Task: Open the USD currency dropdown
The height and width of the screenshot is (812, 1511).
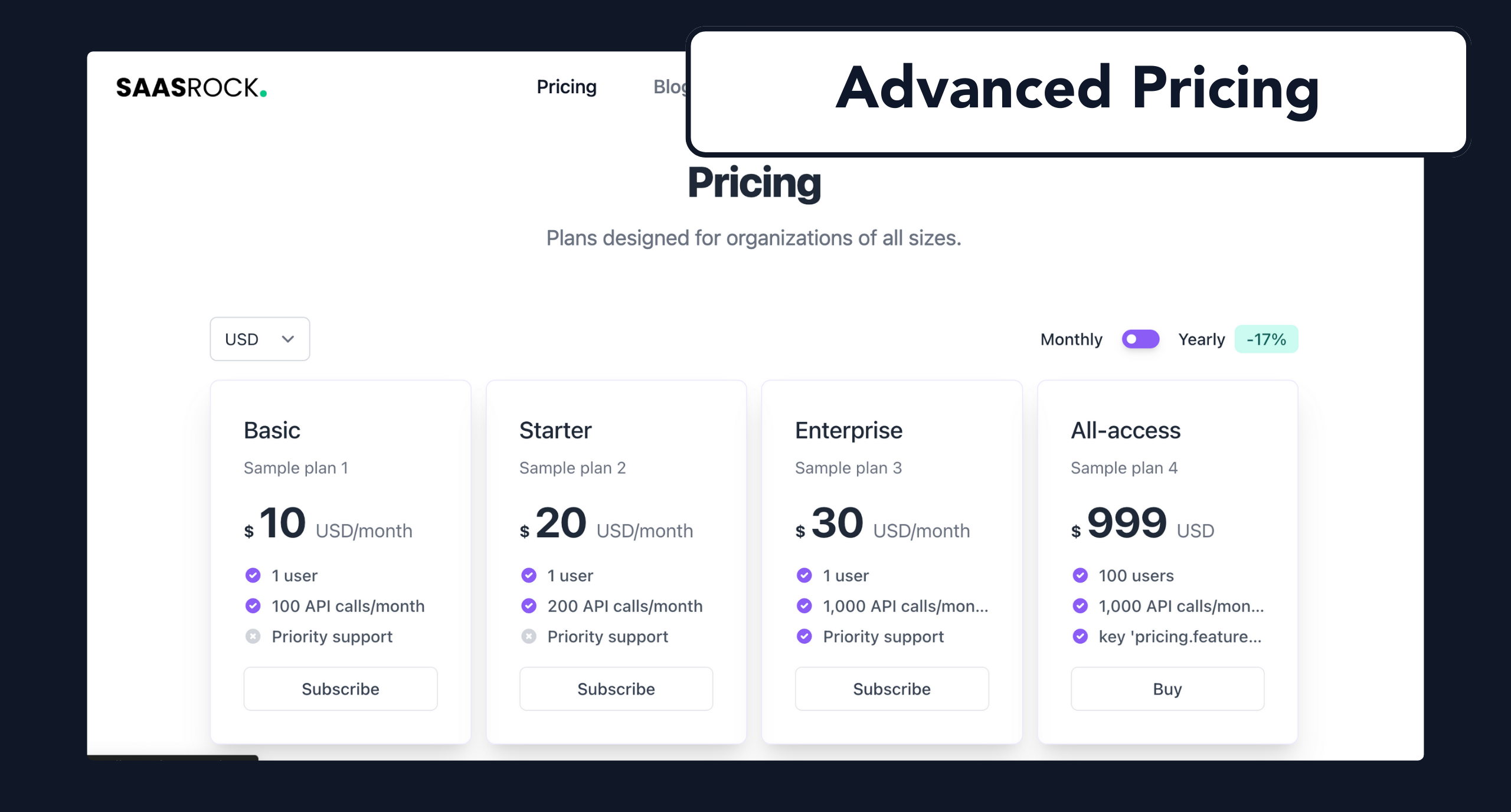Action: 260,339
